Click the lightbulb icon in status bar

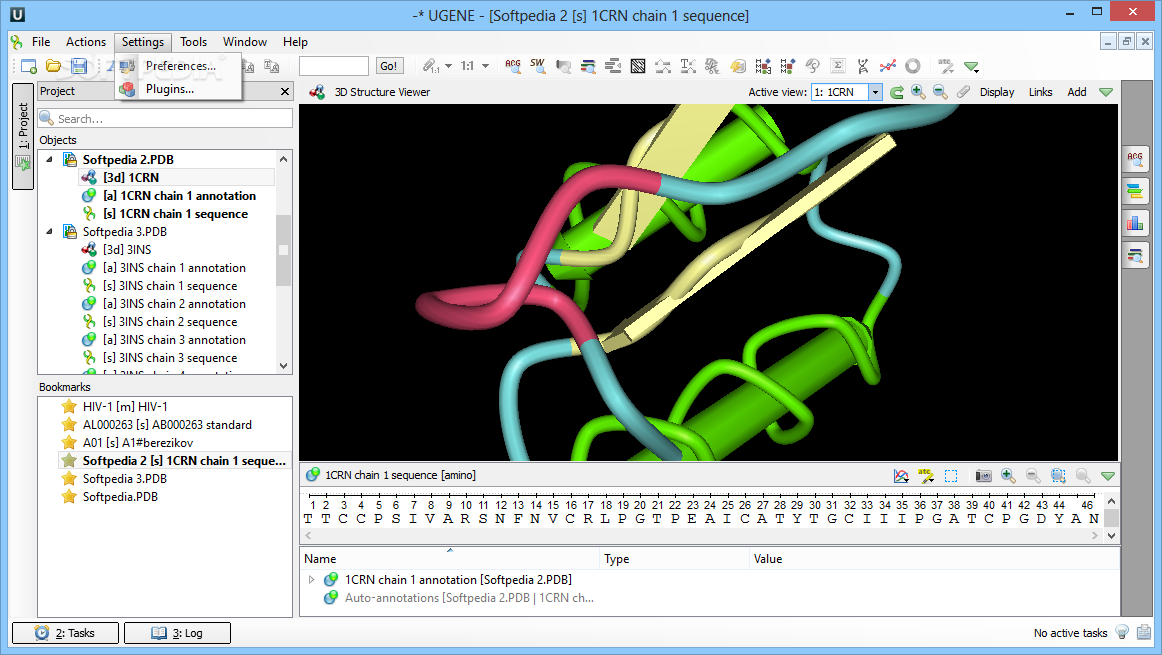point(1122,632)
